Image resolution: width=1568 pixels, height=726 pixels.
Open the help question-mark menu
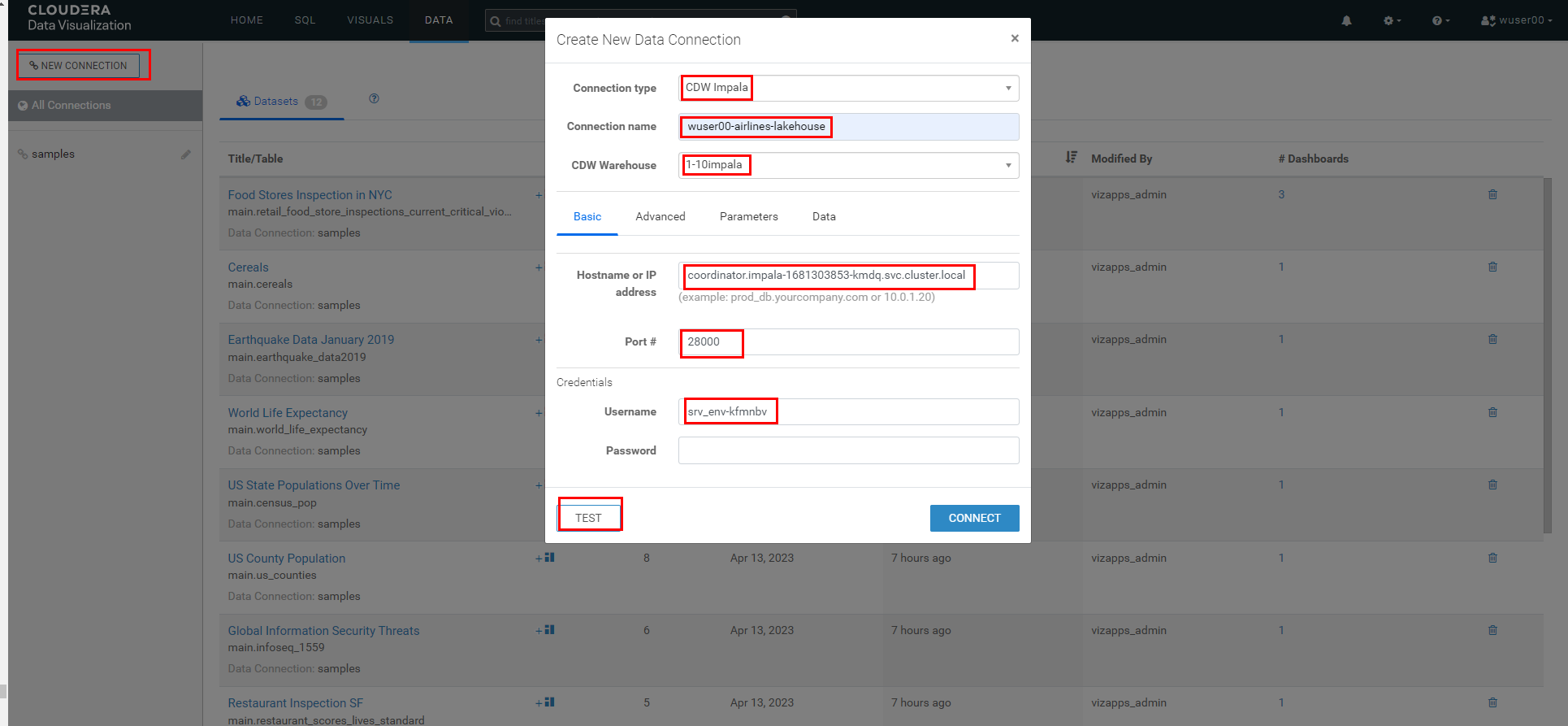click(1440, 20)
